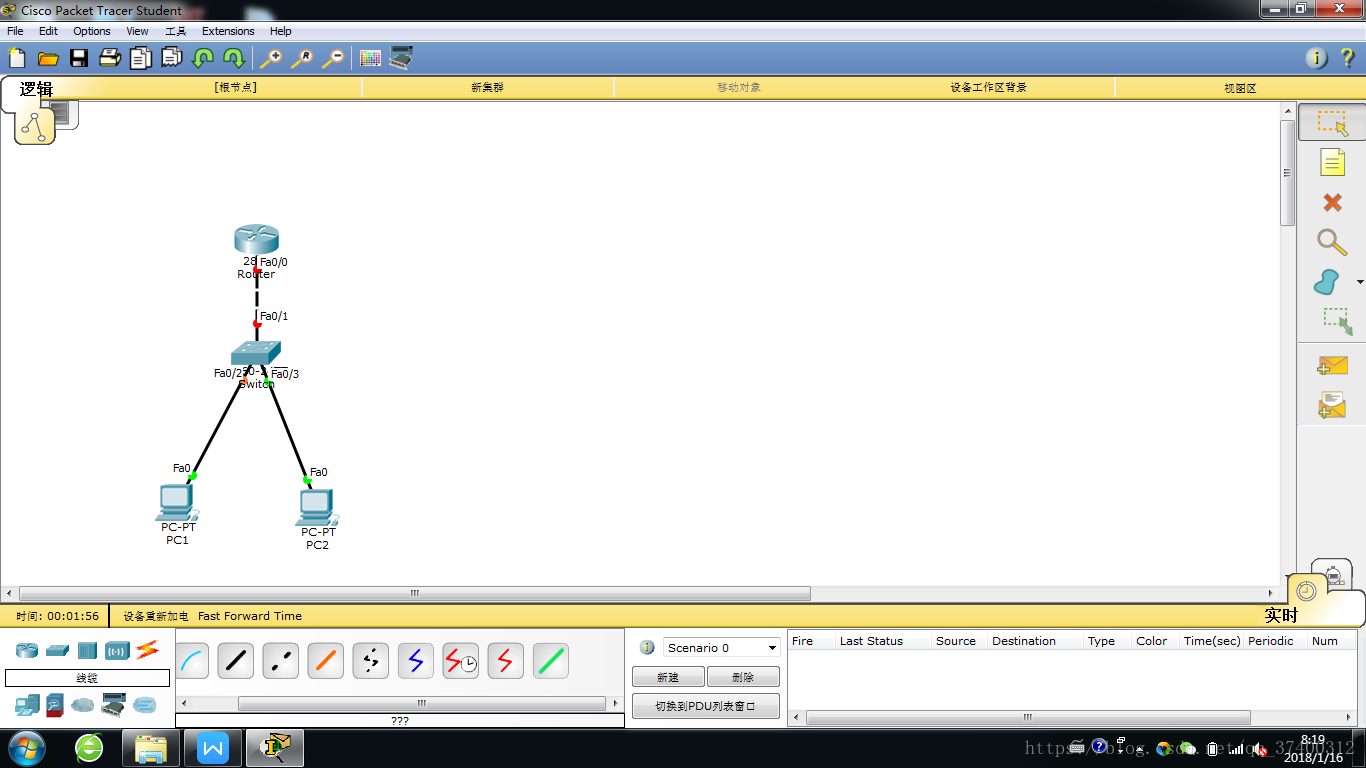1366x768 pixels.
Task: Click the 设备重新加电 power cycle button
Action: 155,616
